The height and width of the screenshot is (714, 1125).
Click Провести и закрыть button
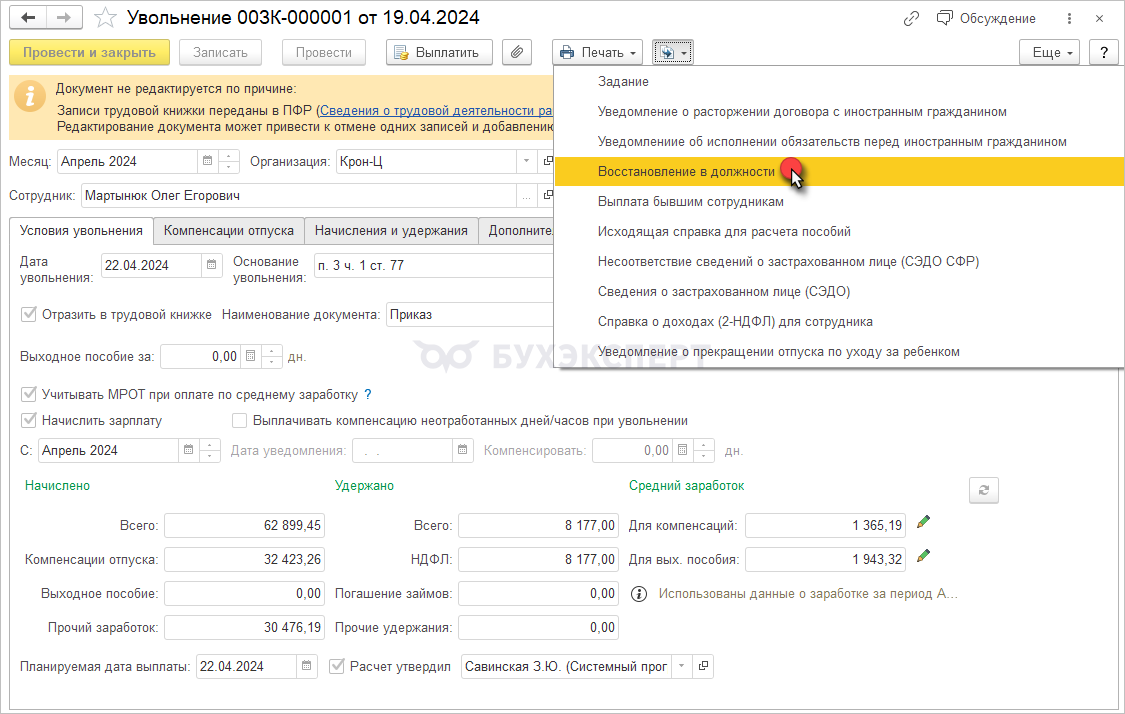[x=89, y=52]
